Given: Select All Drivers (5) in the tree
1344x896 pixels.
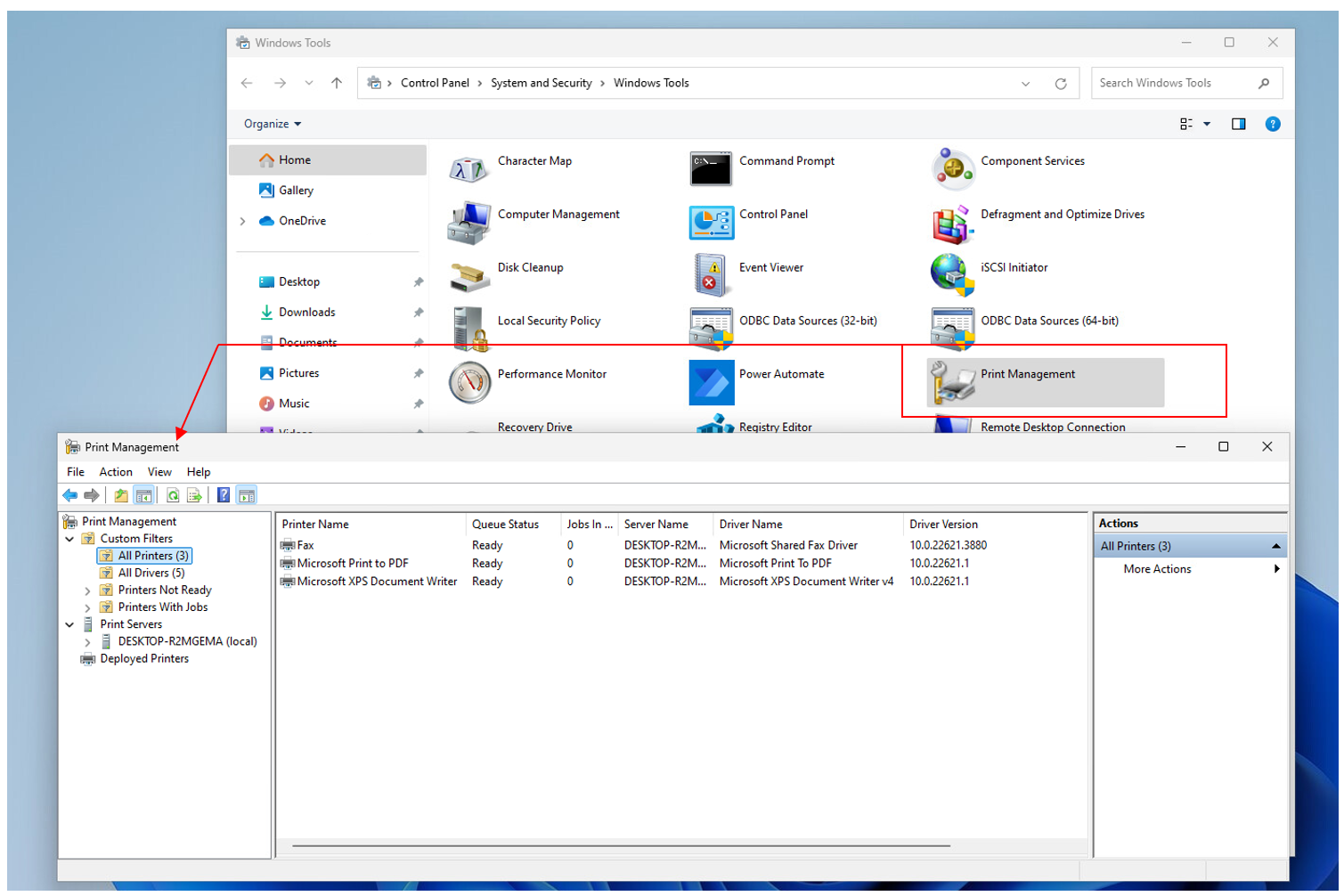Looking at the screenshot, I should pos(151,574).
